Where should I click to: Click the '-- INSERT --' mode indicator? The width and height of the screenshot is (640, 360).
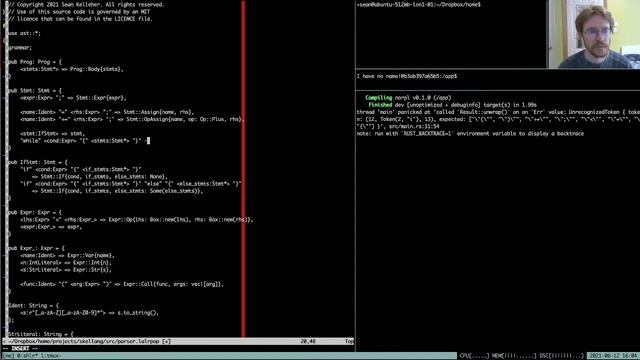(20, 349)
